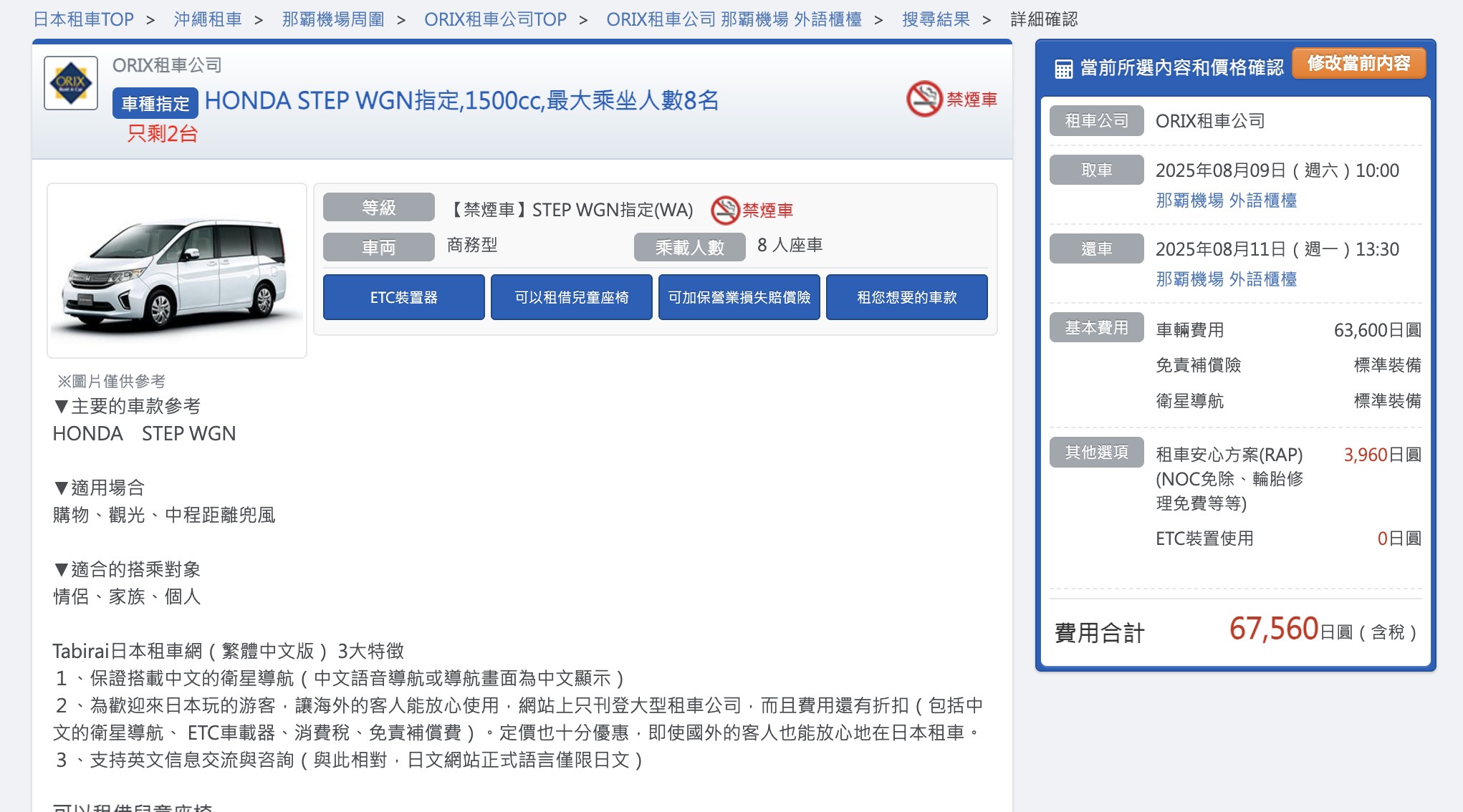Click the 費用合計 label

pyautogui.click(x=1100, y=633)
